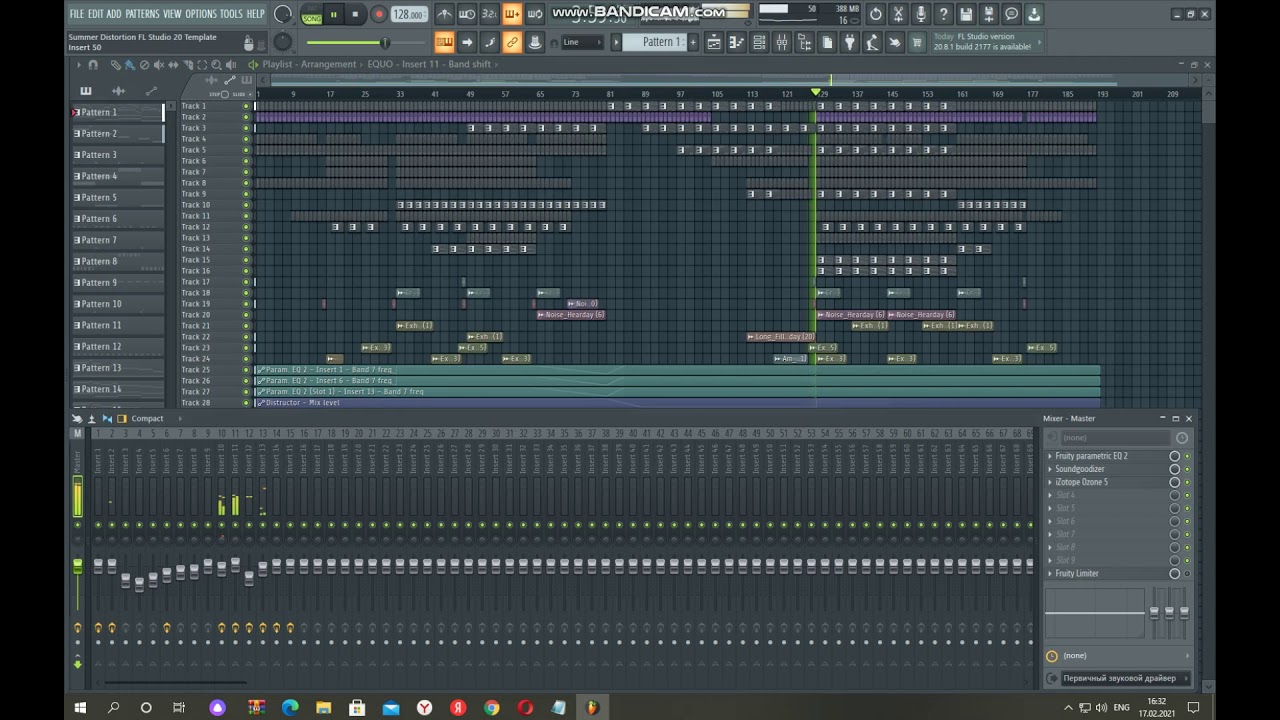Adjust the master volume knob
Viewport: 1280px width, 720px height.
283,14
